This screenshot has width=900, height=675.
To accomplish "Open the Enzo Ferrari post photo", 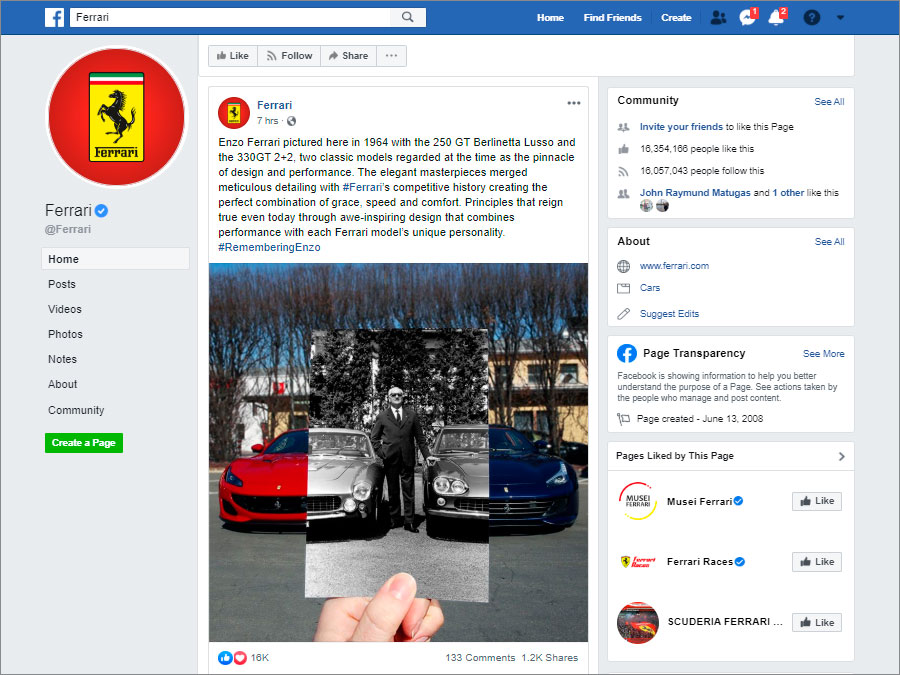I will [398, 452].
